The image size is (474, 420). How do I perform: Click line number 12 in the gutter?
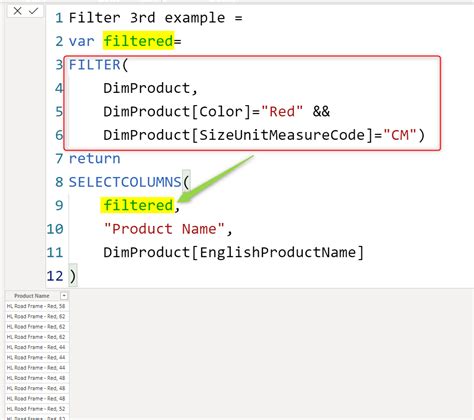point(55,276)
